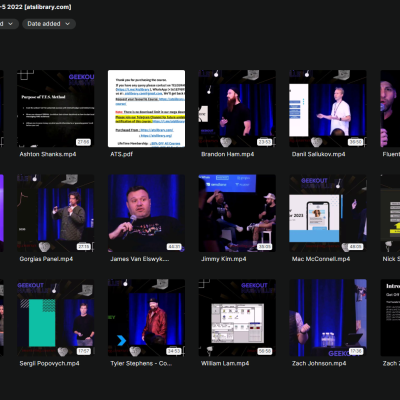
Task: Select the William Lam.mp4 file name
Action: (x=225, y=364)
